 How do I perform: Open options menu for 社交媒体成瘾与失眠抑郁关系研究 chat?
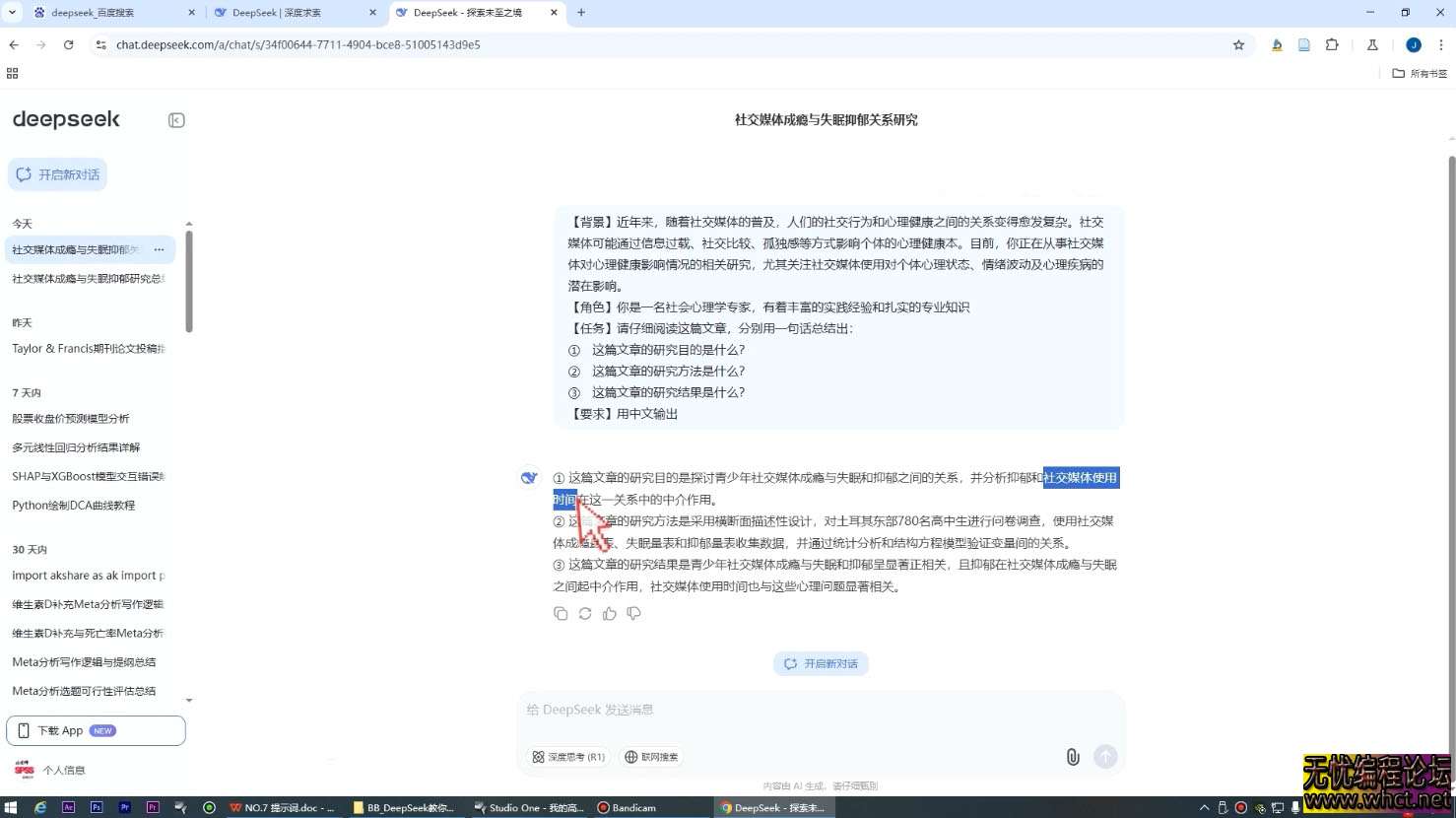pyautogui.click(x=159, y=249)
